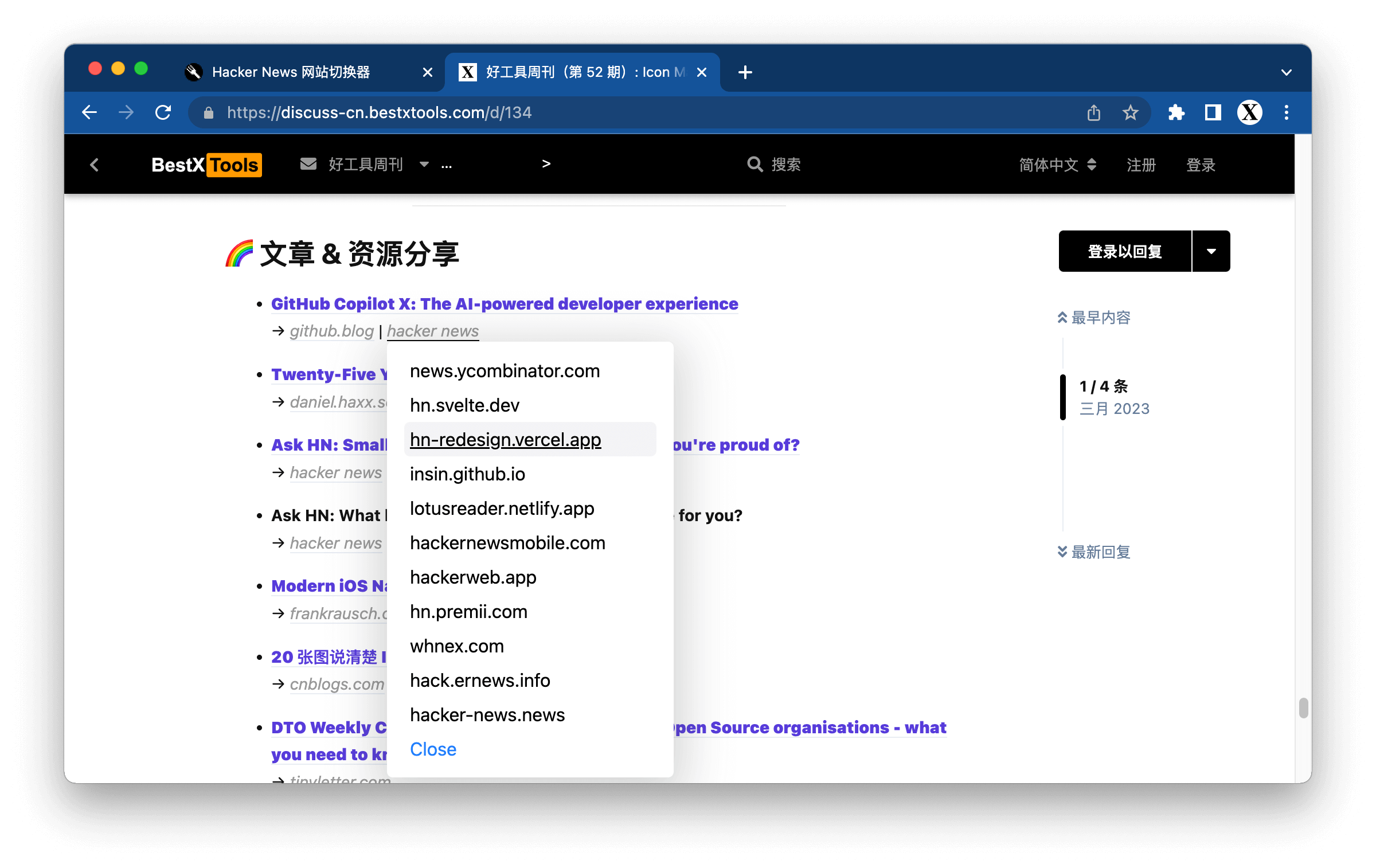Click GitHub Copilot X article link

(504, 303)
